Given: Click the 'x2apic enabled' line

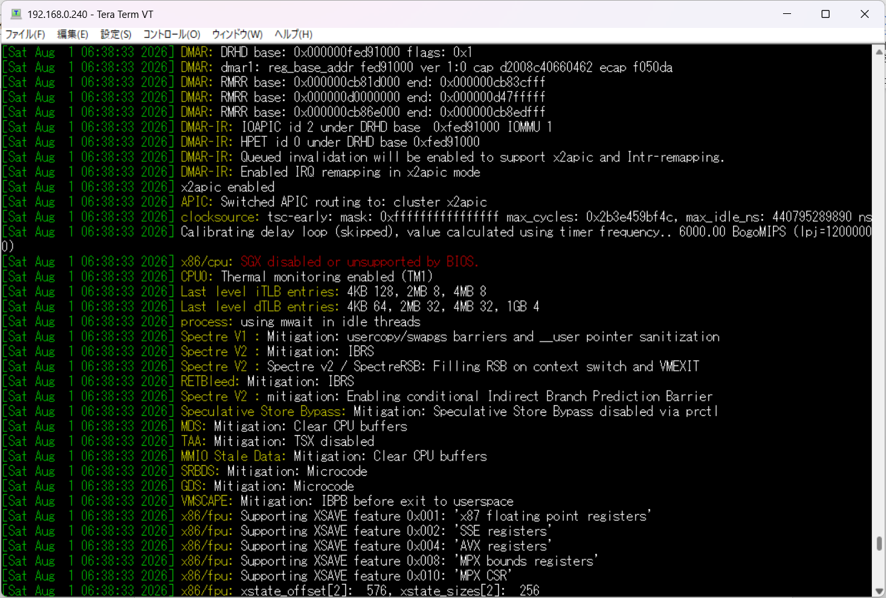Looking at the screenshot, I should (228, 187).
